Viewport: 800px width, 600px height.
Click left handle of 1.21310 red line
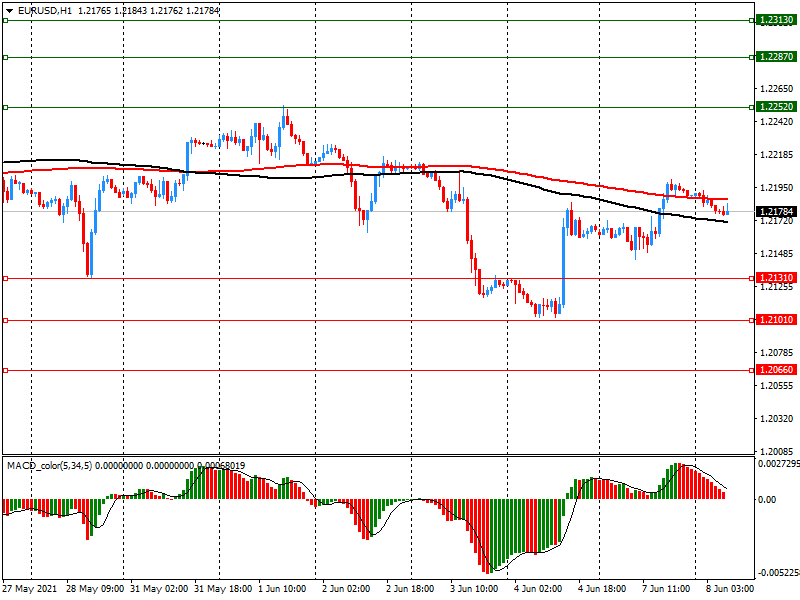click(x=5, y=278)
